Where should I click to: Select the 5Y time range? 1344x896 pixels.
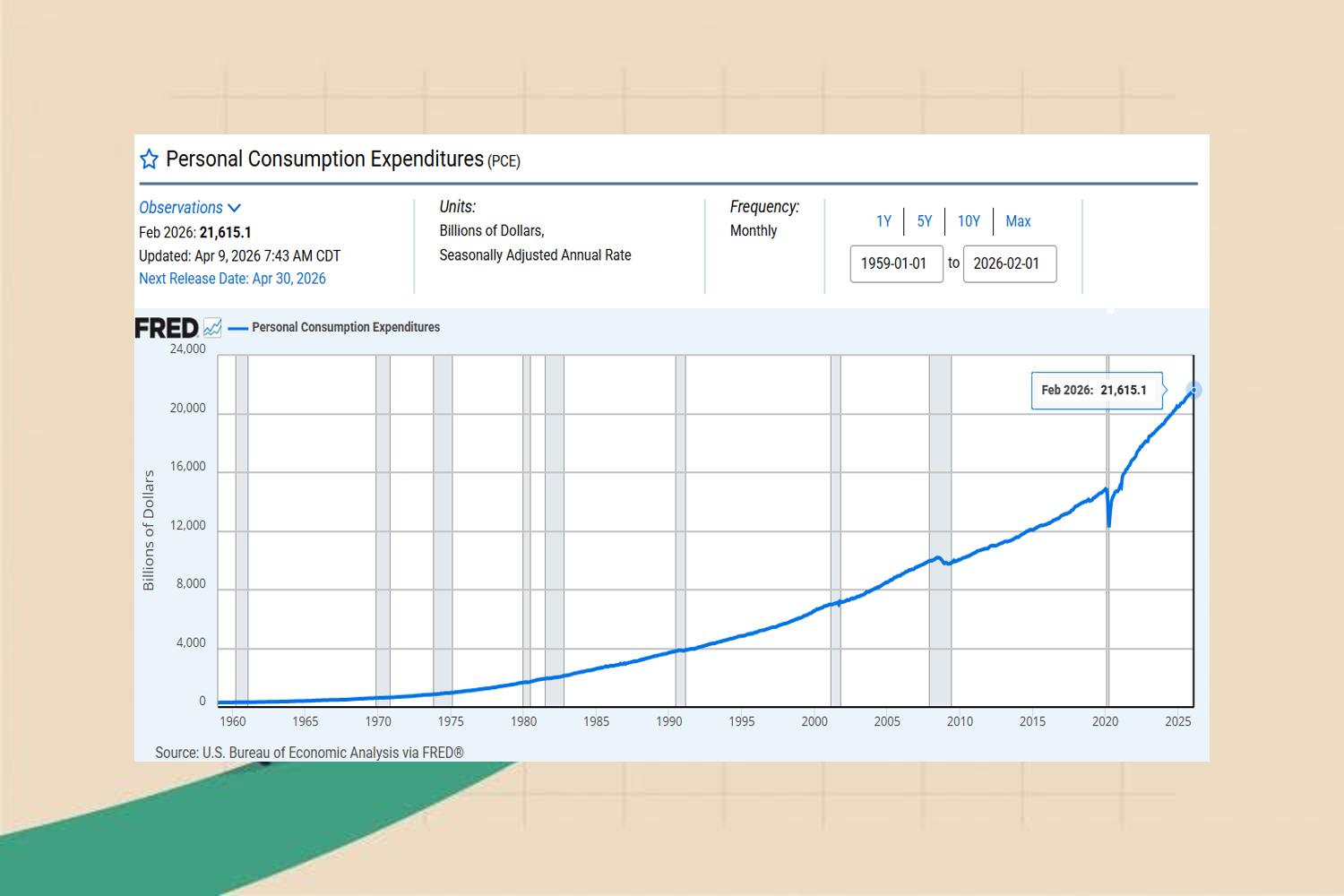tap(925, 221)
